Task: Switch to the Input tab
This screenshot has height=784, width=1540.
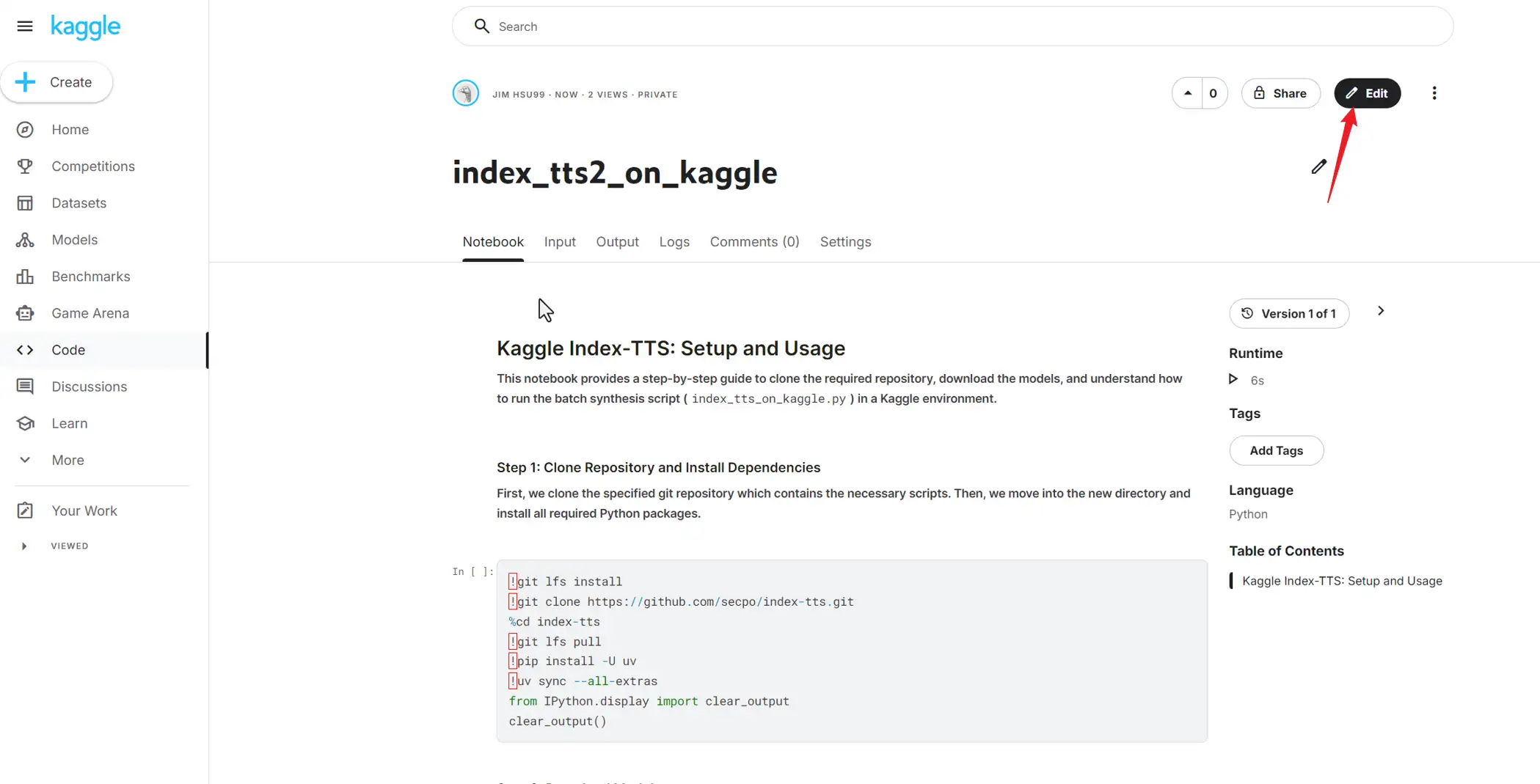Action: click(559, 242)
